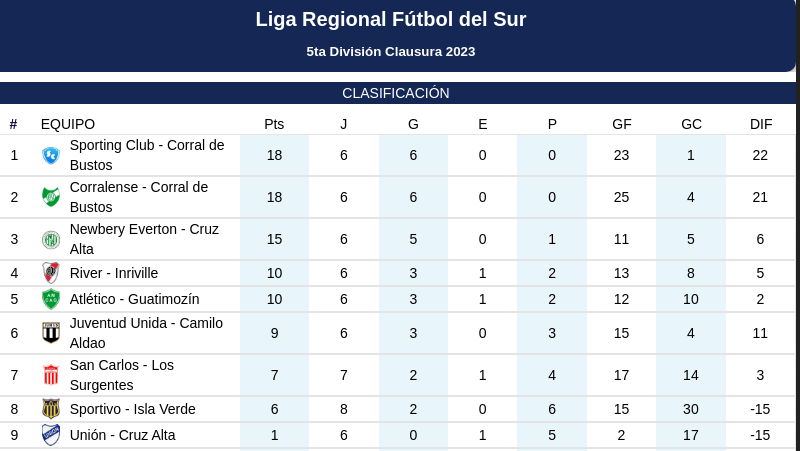Click the 5ta División Clausura 2023 subtitle
Image resolution: width=800 pixels, height=451 pixels.
[x=391, y=52]
